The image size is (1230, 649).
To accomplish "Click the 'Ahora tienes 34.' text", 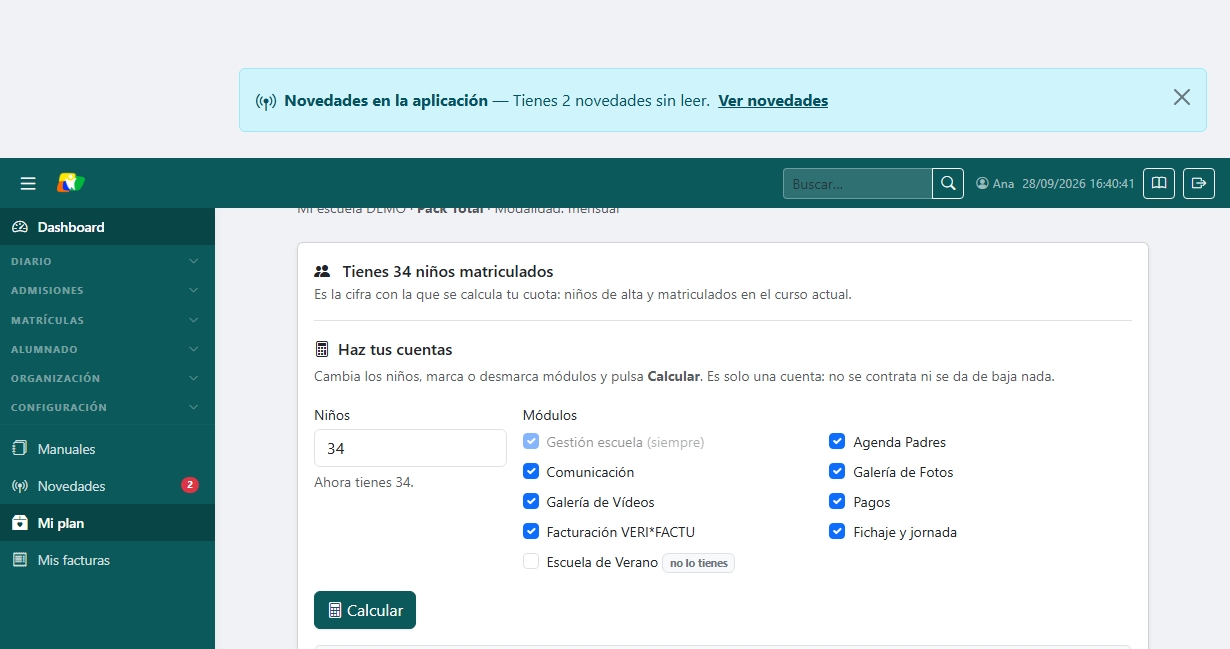I will click(364, 482).
